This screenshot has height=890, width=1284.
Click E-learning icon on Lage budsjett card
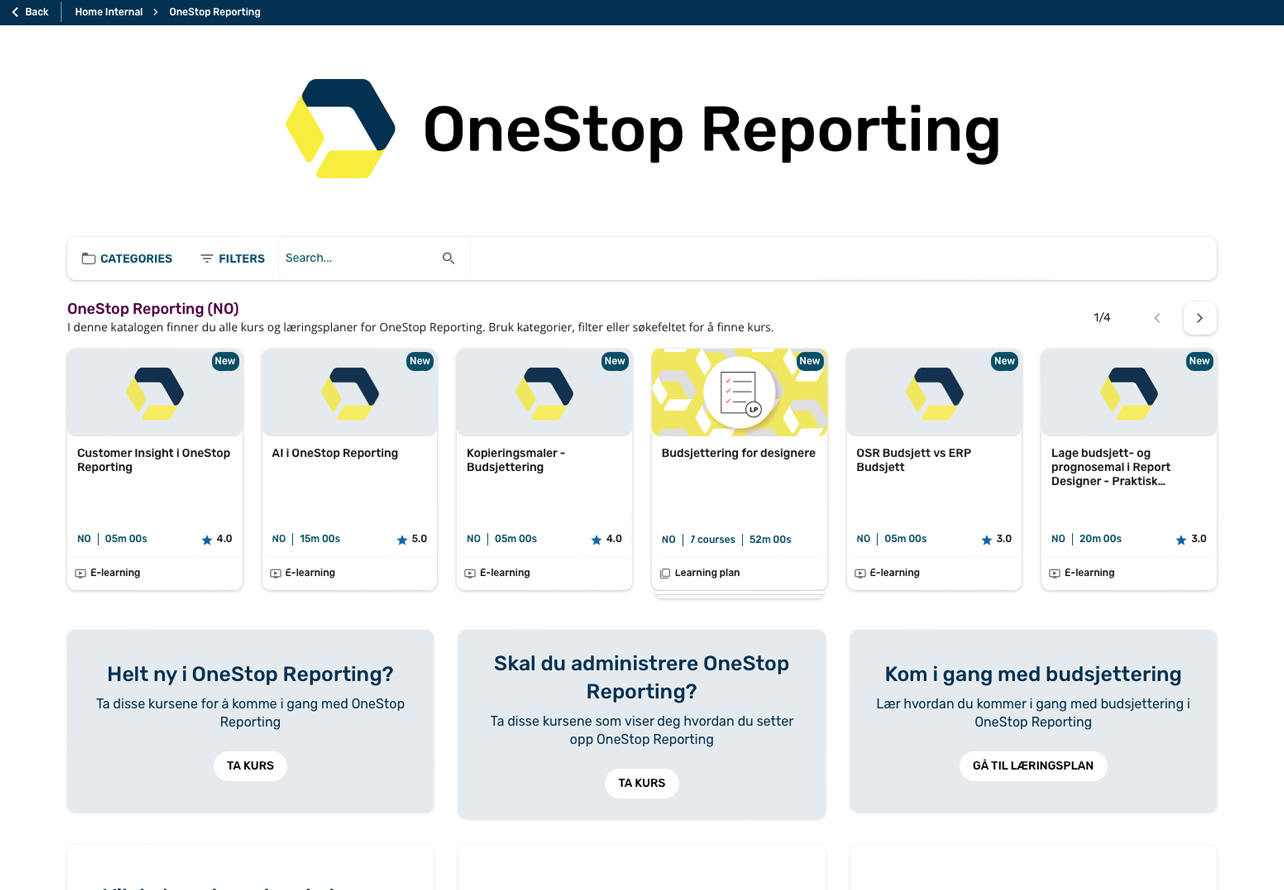[1055, 573]
